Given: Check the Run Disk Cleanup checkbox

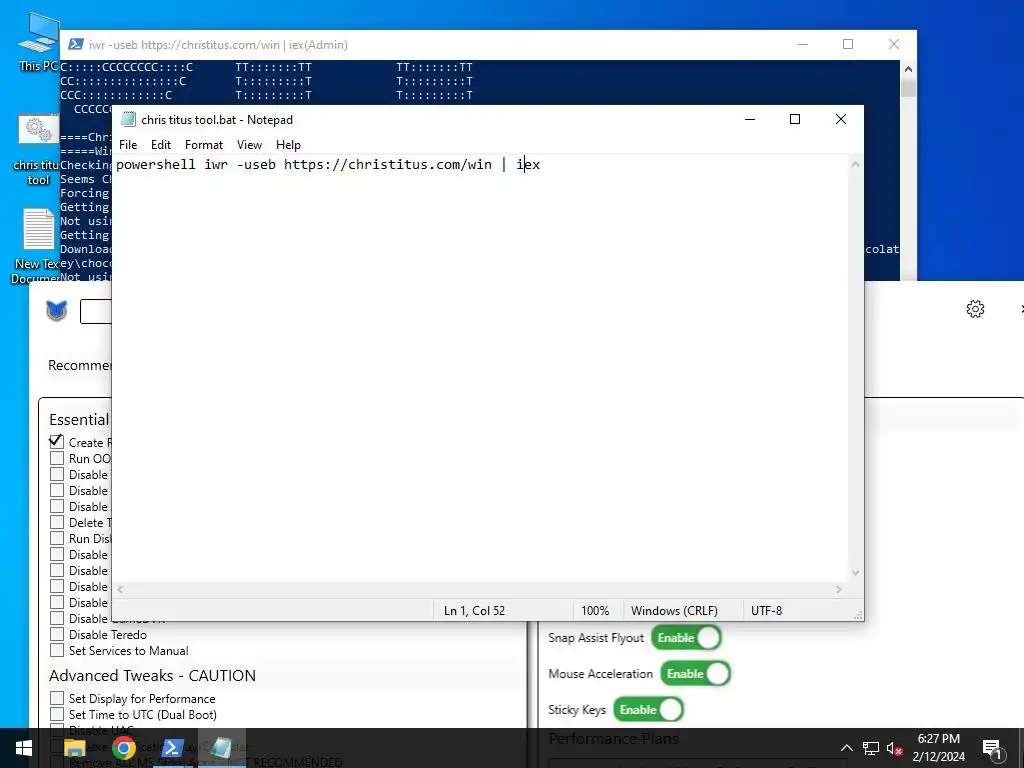Looking at the screenshot, I should (57, 538).
